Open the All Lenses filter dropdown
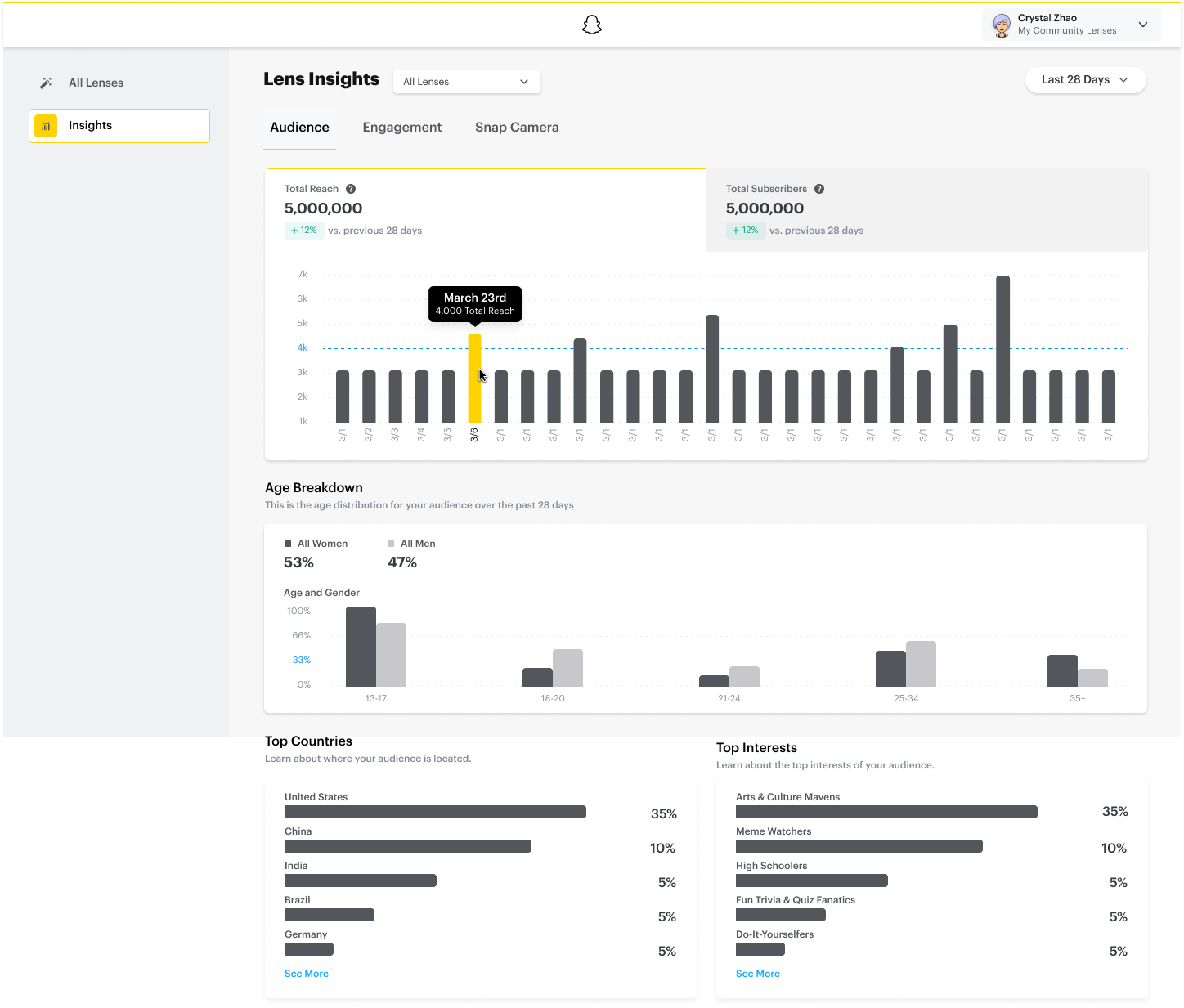 (x=466, y=82)
